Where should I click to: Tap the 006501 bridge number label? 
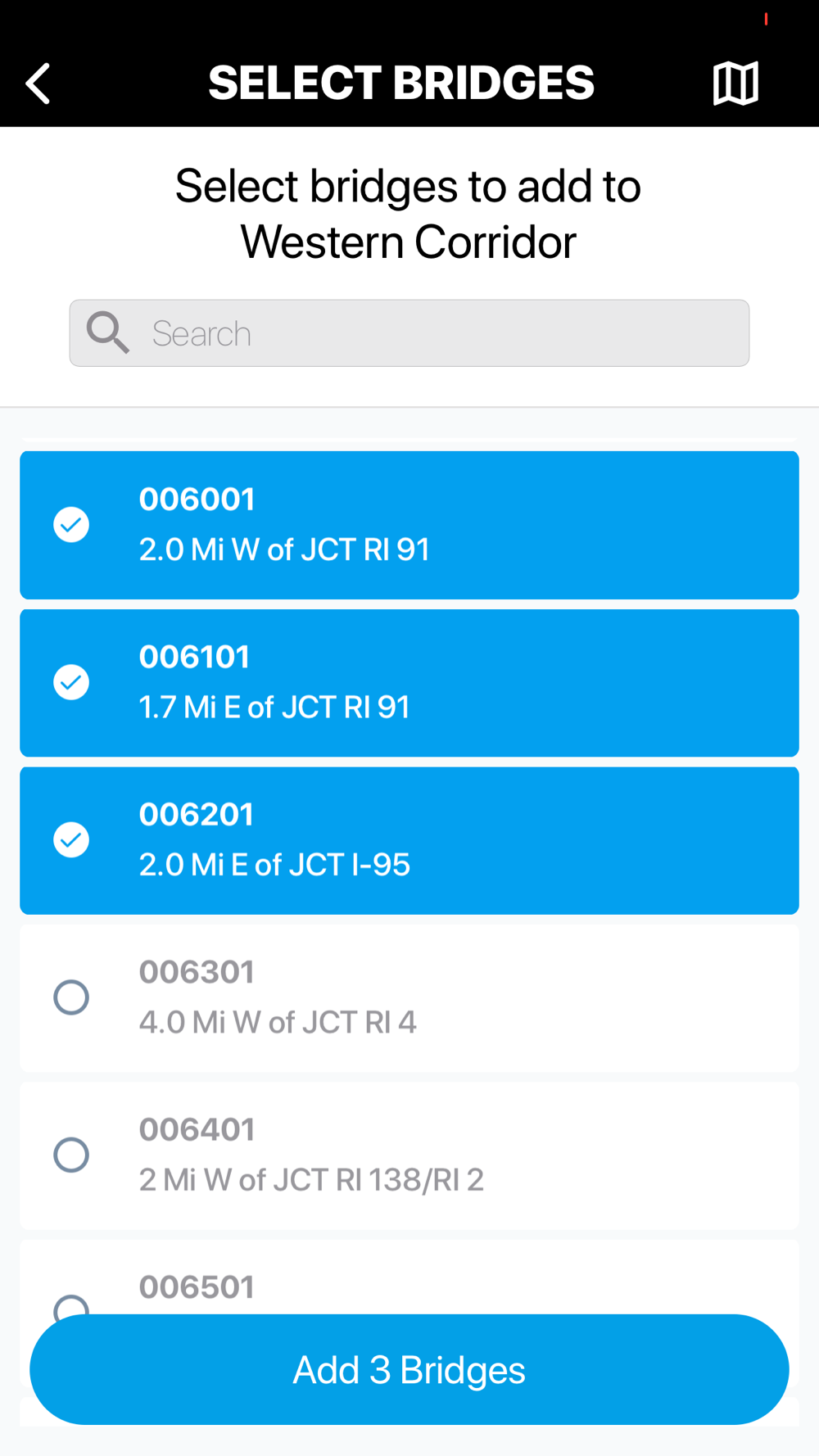197,1287
